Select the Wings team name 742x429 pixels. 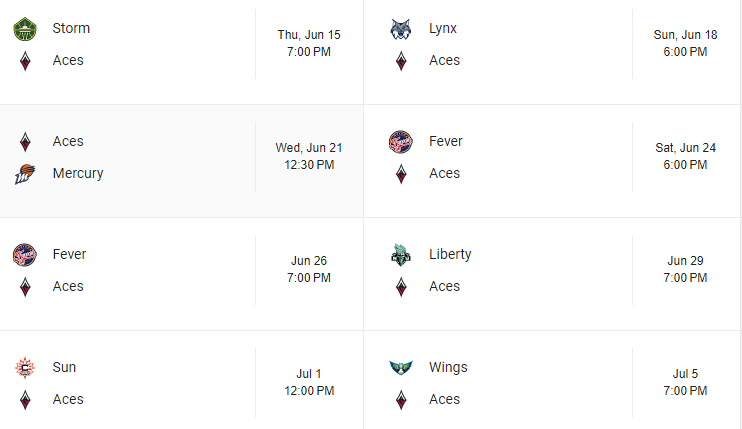coord(448,367)
